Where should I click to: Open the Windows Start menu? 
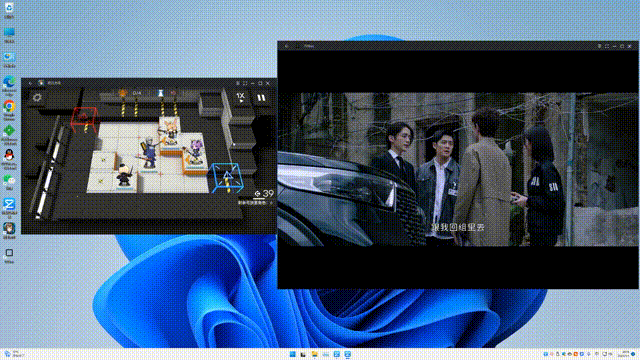coord(293,354)
